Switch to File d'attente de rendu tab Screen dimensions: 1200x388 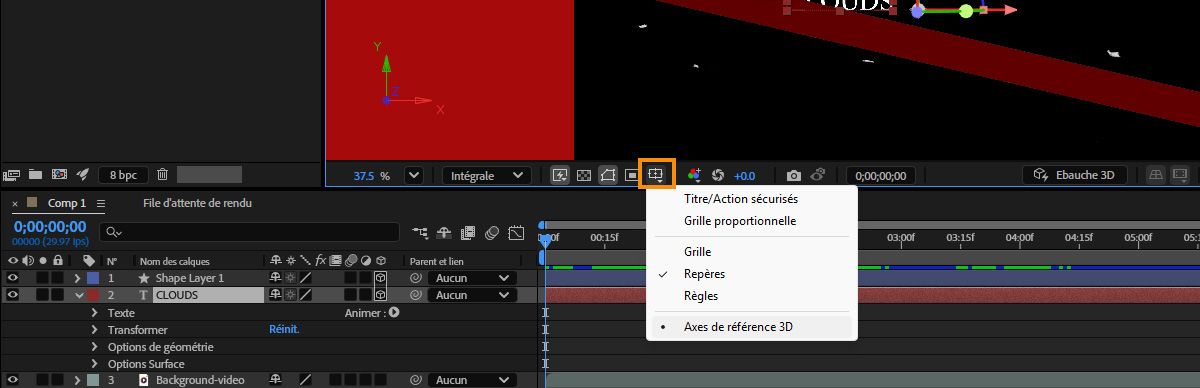[x=197, y=203]
